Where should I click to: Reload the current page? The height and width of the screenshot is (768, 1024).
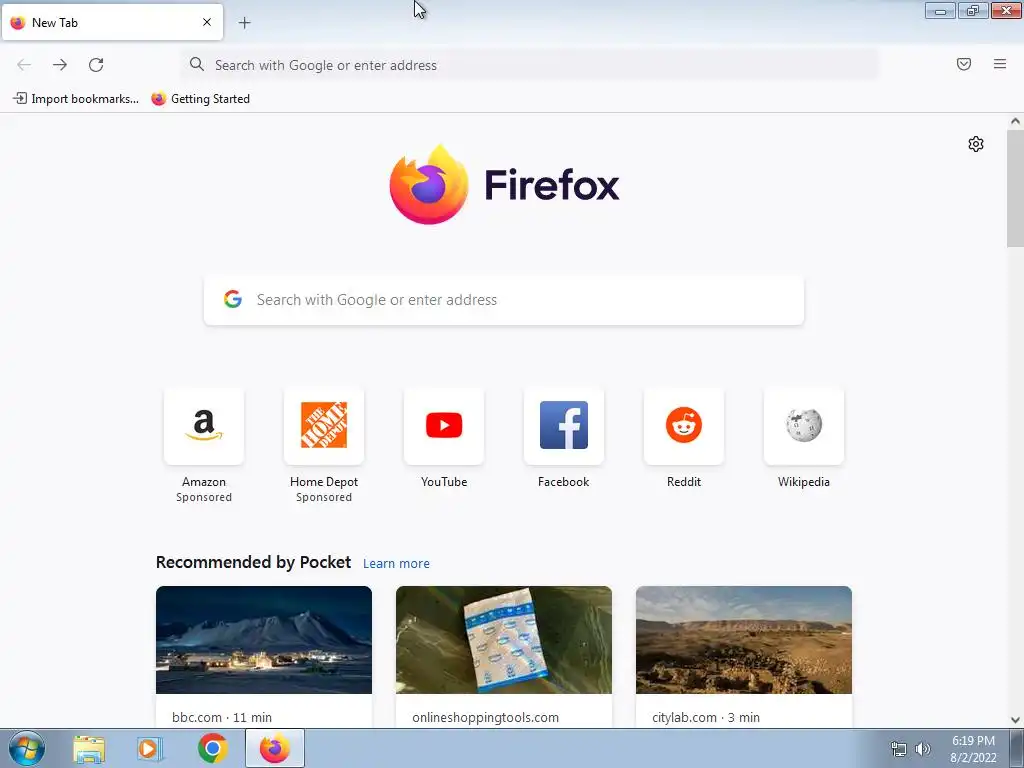pyautogui.click(x=96, y=65)
